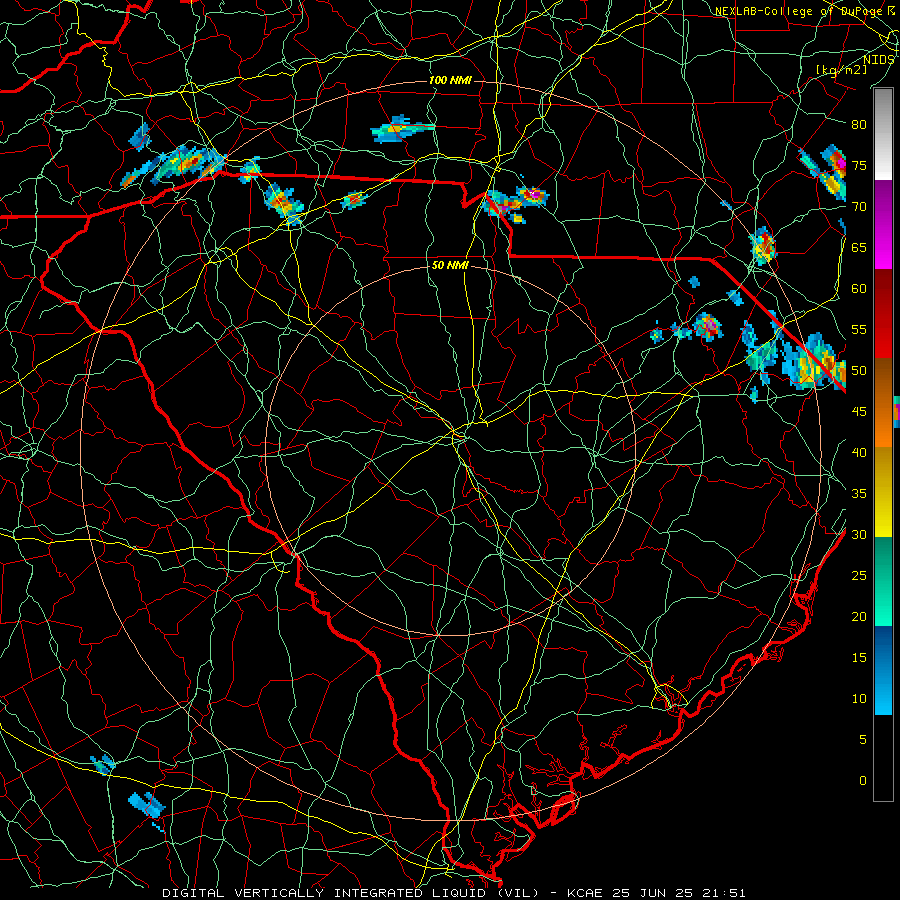The image size is (900, 900).
Task: Click the bright magenta segment of the color scale
Action: coord(883,247)
